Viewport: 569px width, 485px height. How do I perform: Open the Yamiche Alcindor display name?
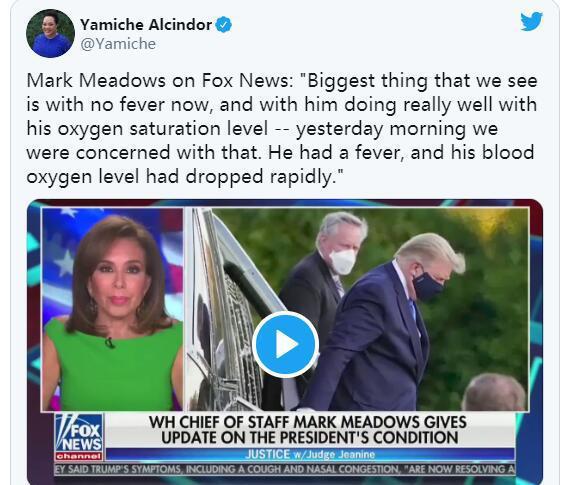(x=146, y=25)
